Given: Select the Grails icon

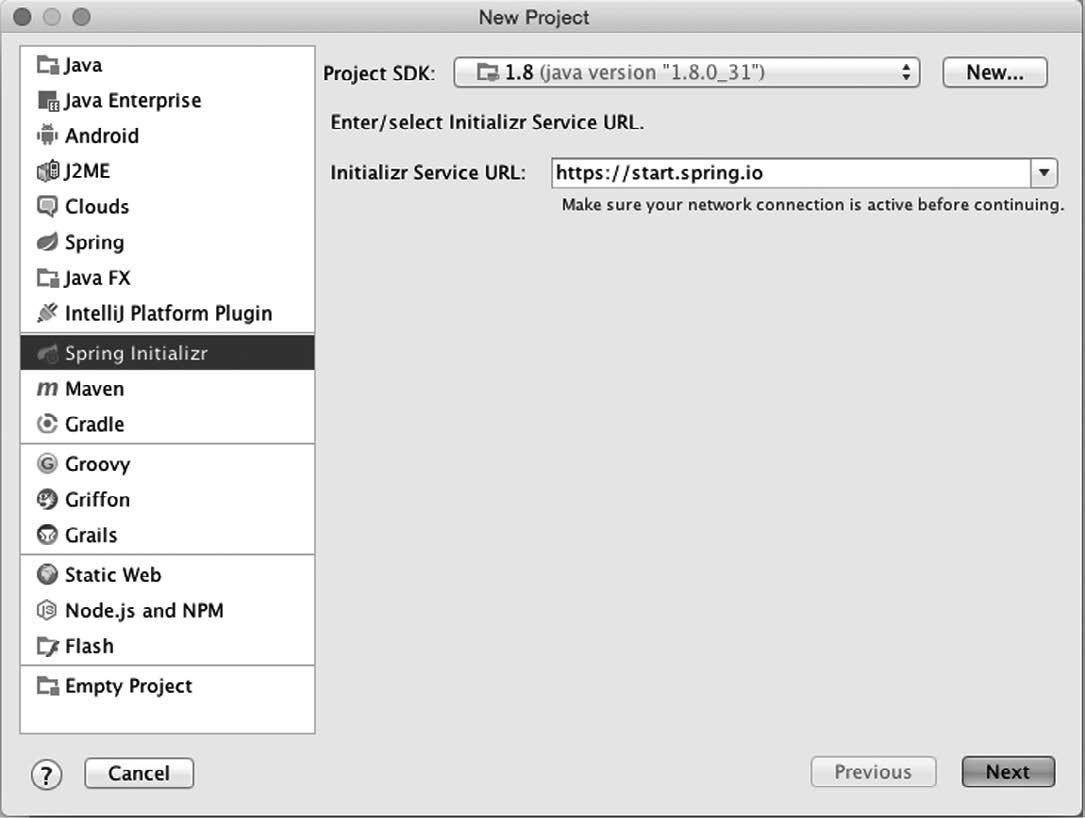Looking at the screenshot, I should tap(47, 535).
